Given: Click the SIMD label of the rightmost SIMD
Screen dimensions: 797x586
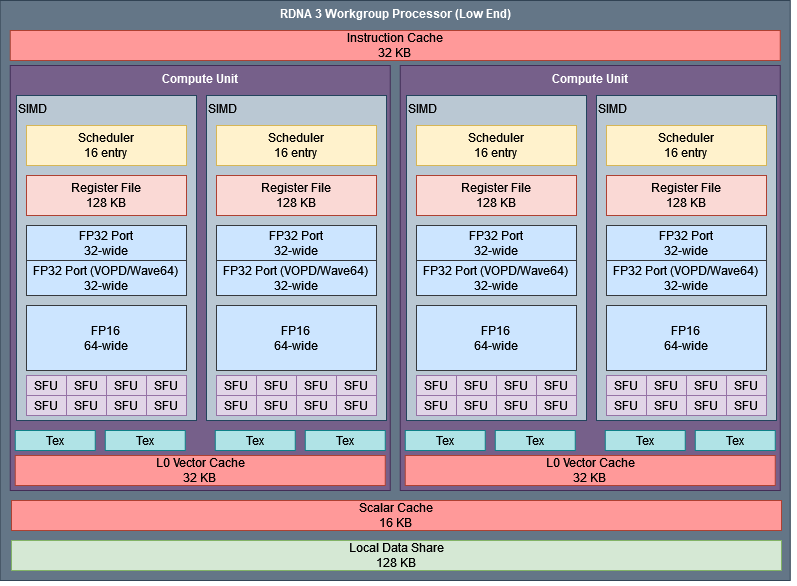Looking at the screenshot, I should point(612,109).
